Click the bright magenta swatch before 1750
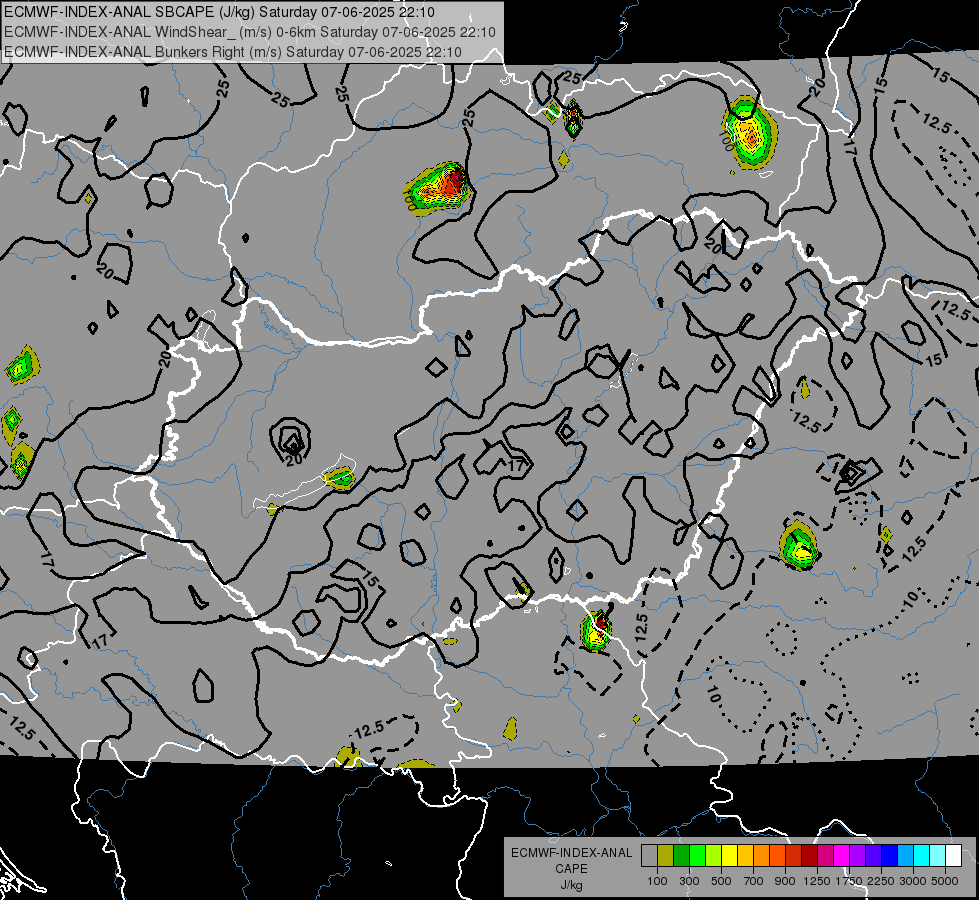The width and height of the screenshot is (979, 900). pyautogui.click(x=841, y=855)
